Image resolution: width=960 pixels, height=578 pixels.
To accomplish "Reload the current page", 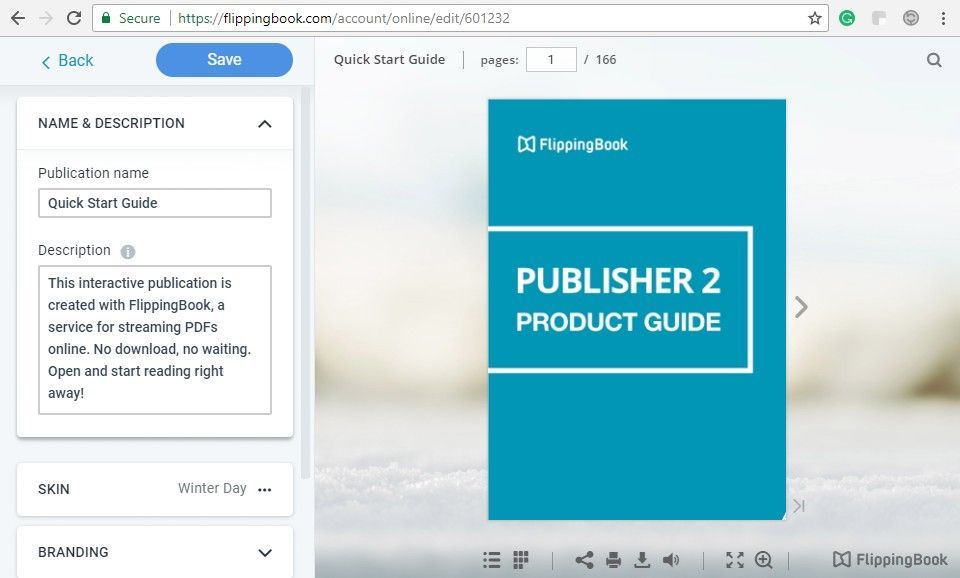I will [x=74, y=18].
